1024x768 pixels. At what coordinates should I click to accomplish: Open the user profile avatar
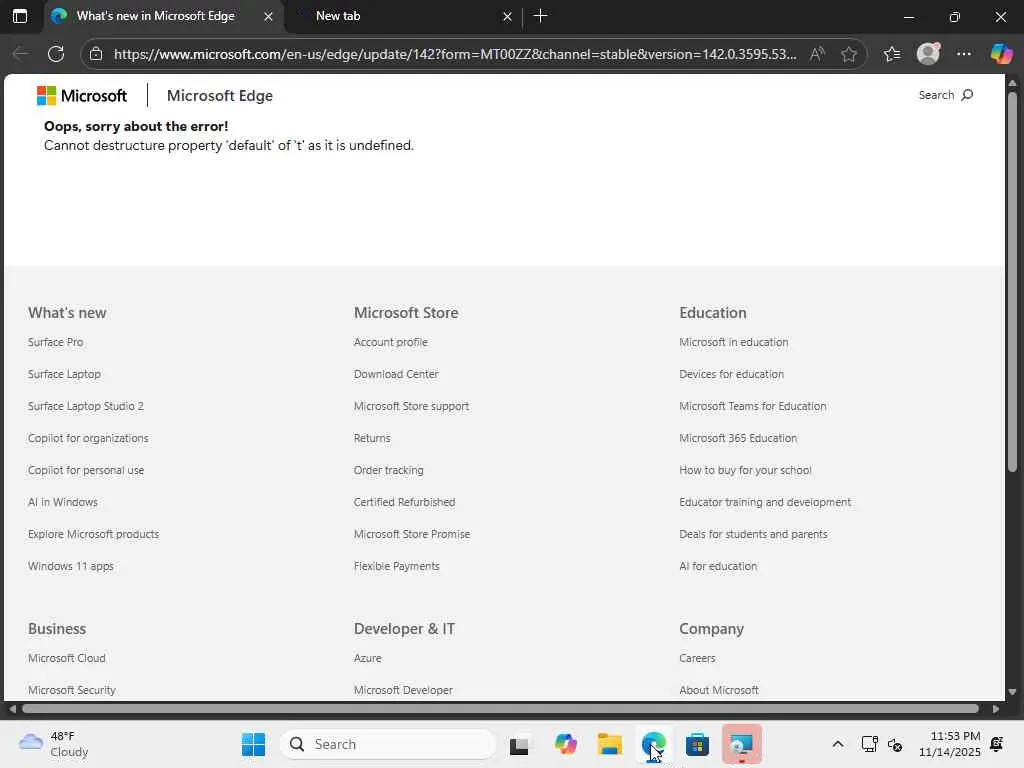pos(928,54)
